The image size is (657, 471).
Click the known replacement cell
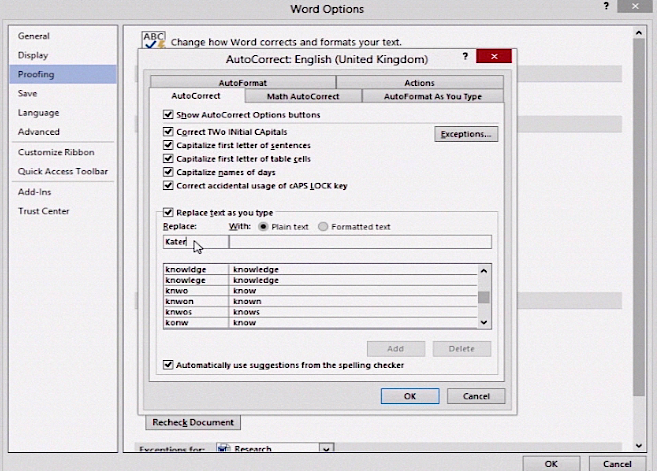coord(353,301)
